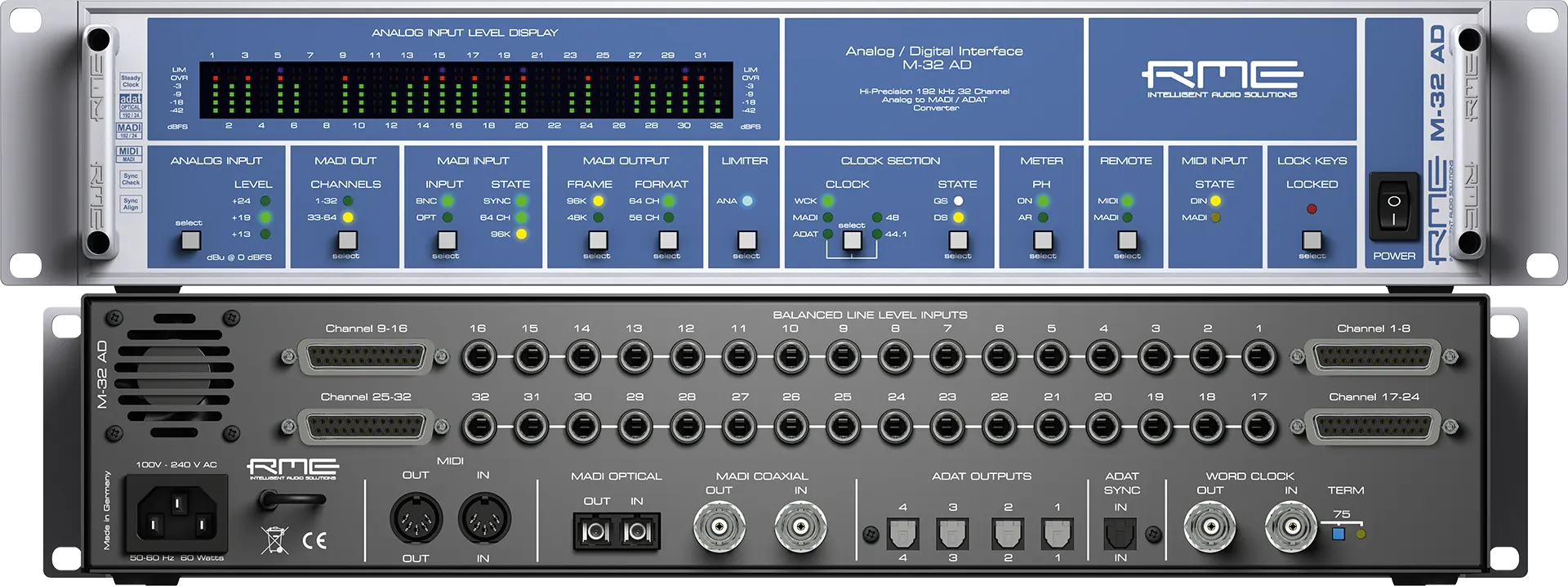This screenshot has height=586, width=1568.
Task: Click the AC power inlet socket
Action: 176,515
